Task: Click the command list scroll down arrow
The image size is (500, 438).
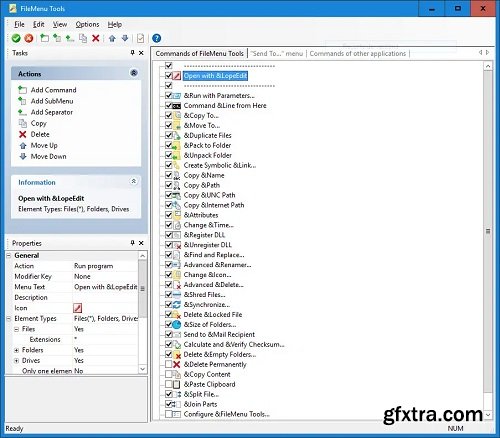Action: coord(488,415)
